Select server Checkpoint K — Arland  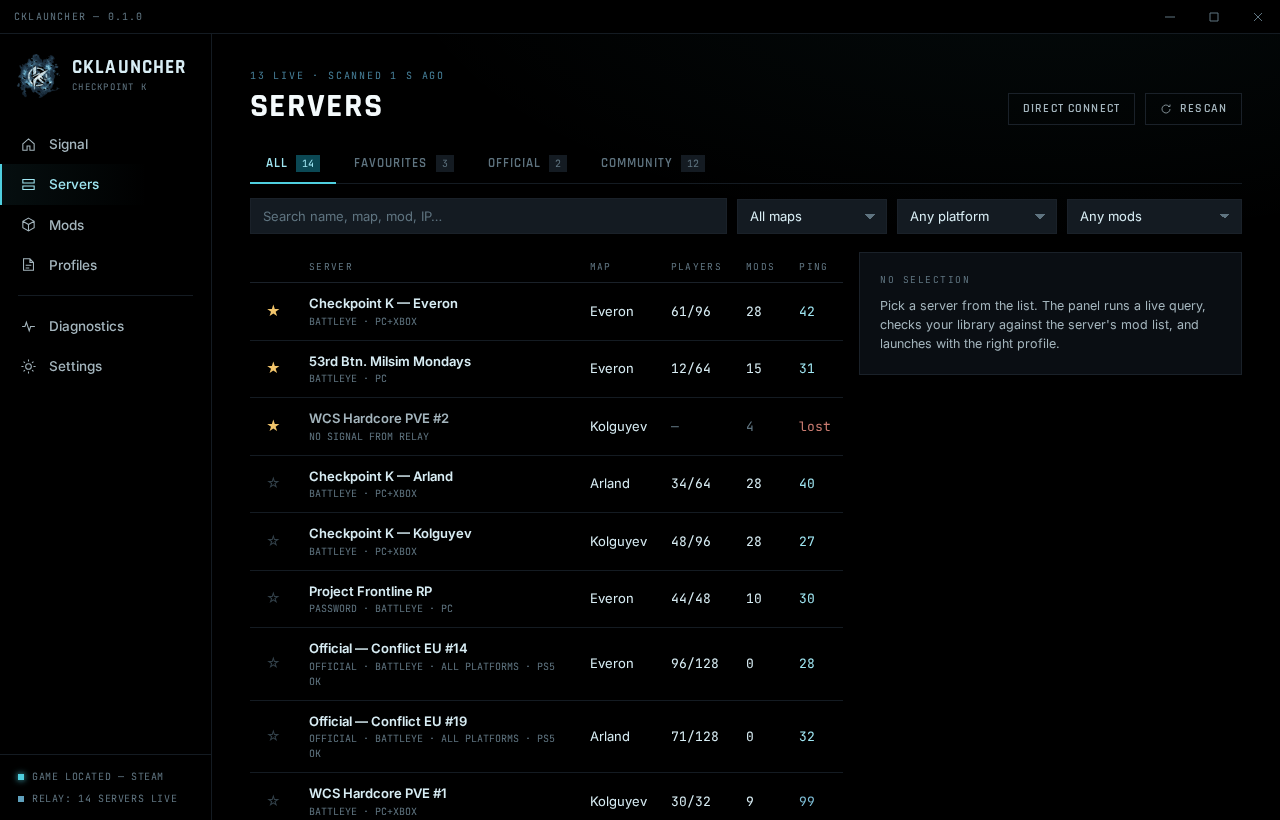coord(546,484)
